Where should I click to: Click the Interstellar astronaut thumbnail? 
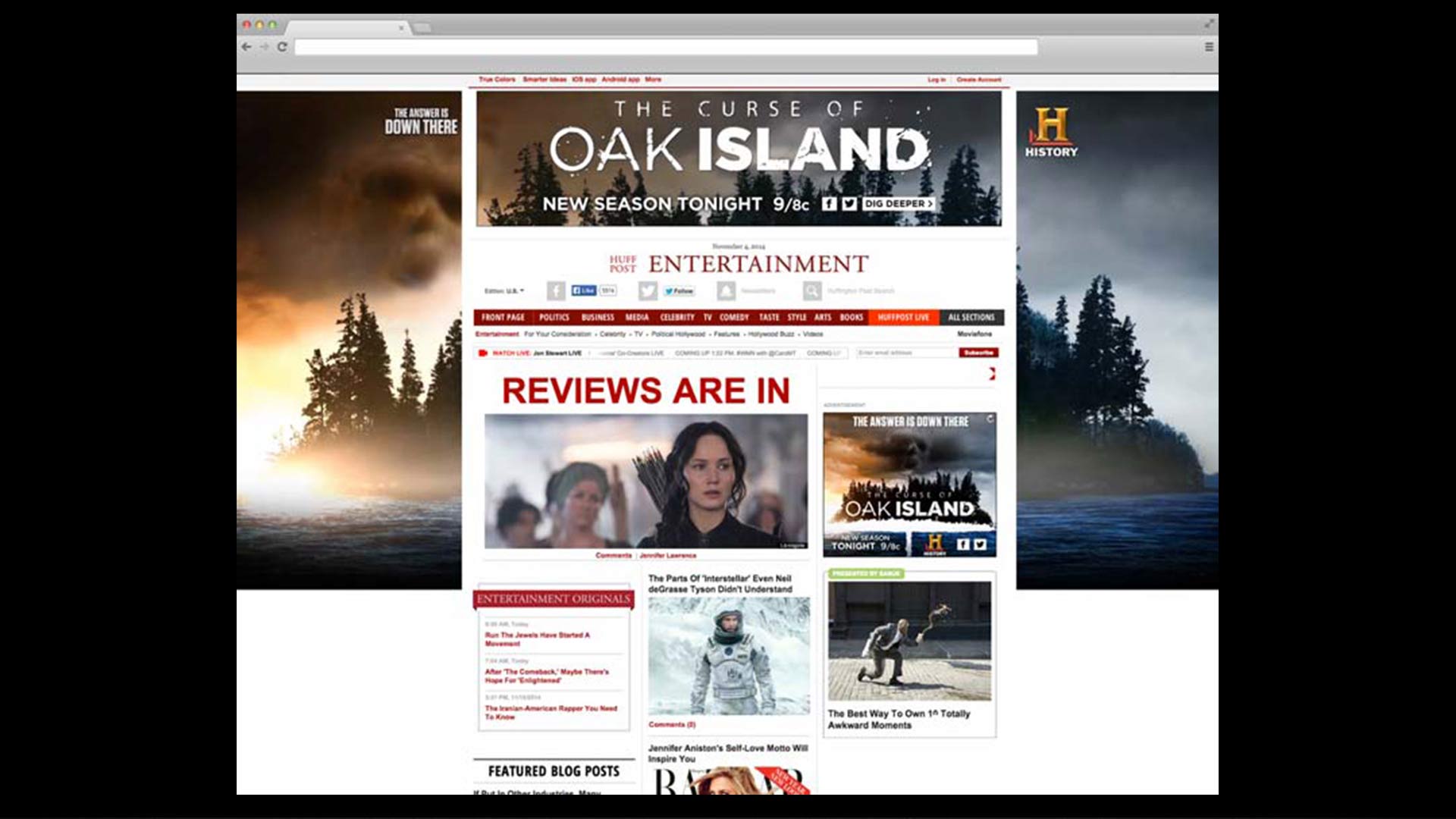coord(729,656)
